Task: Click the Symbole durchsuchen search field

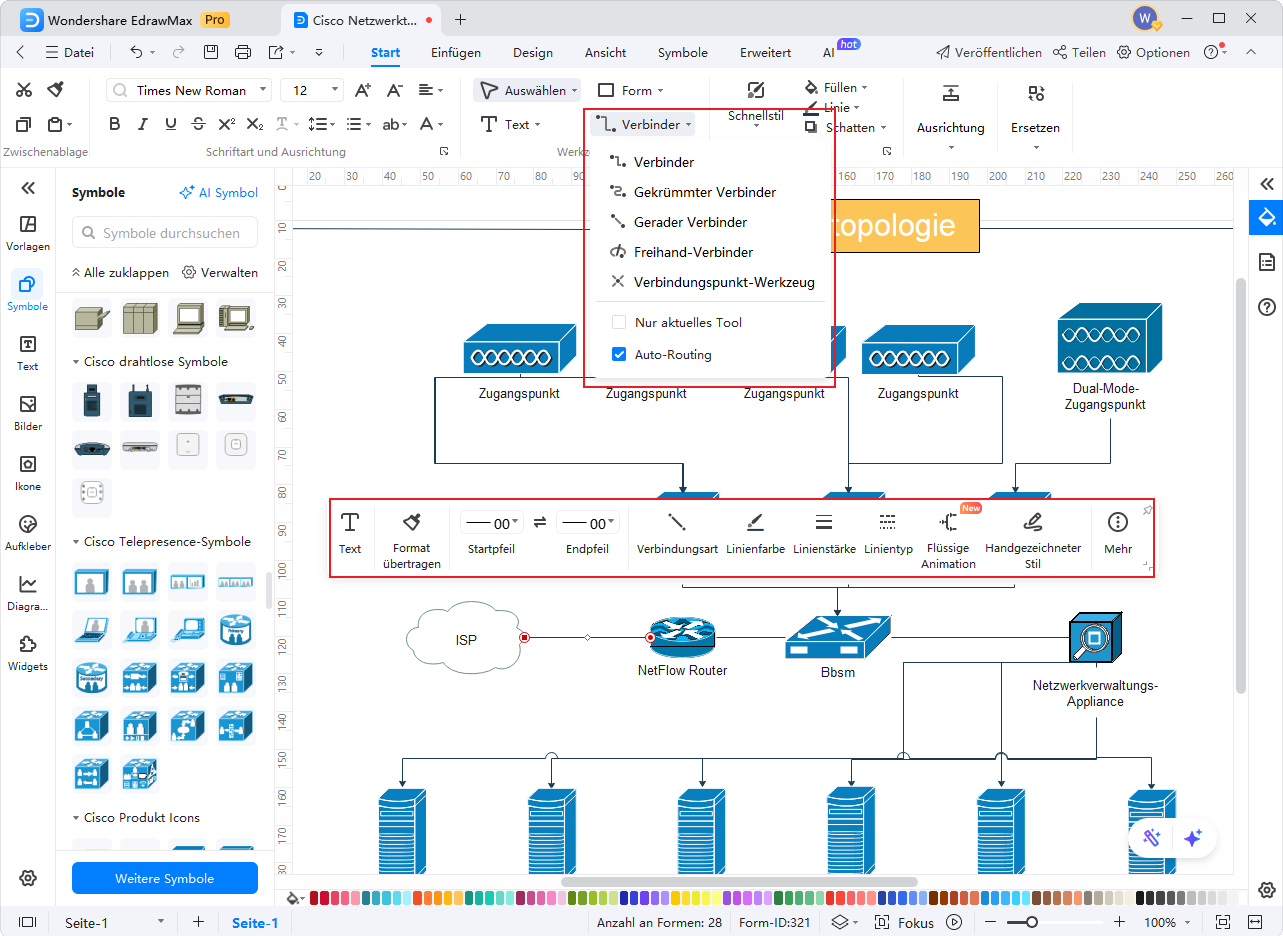Action: point(165,233)
